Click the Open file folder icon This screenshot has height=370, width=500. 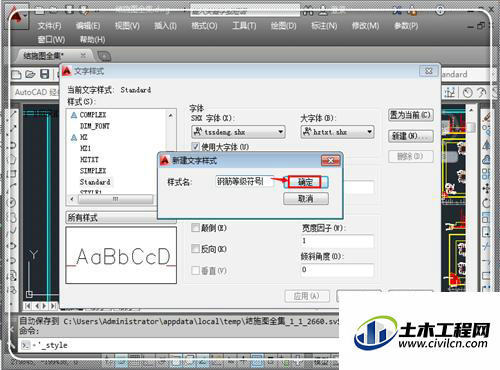(30, 74)
